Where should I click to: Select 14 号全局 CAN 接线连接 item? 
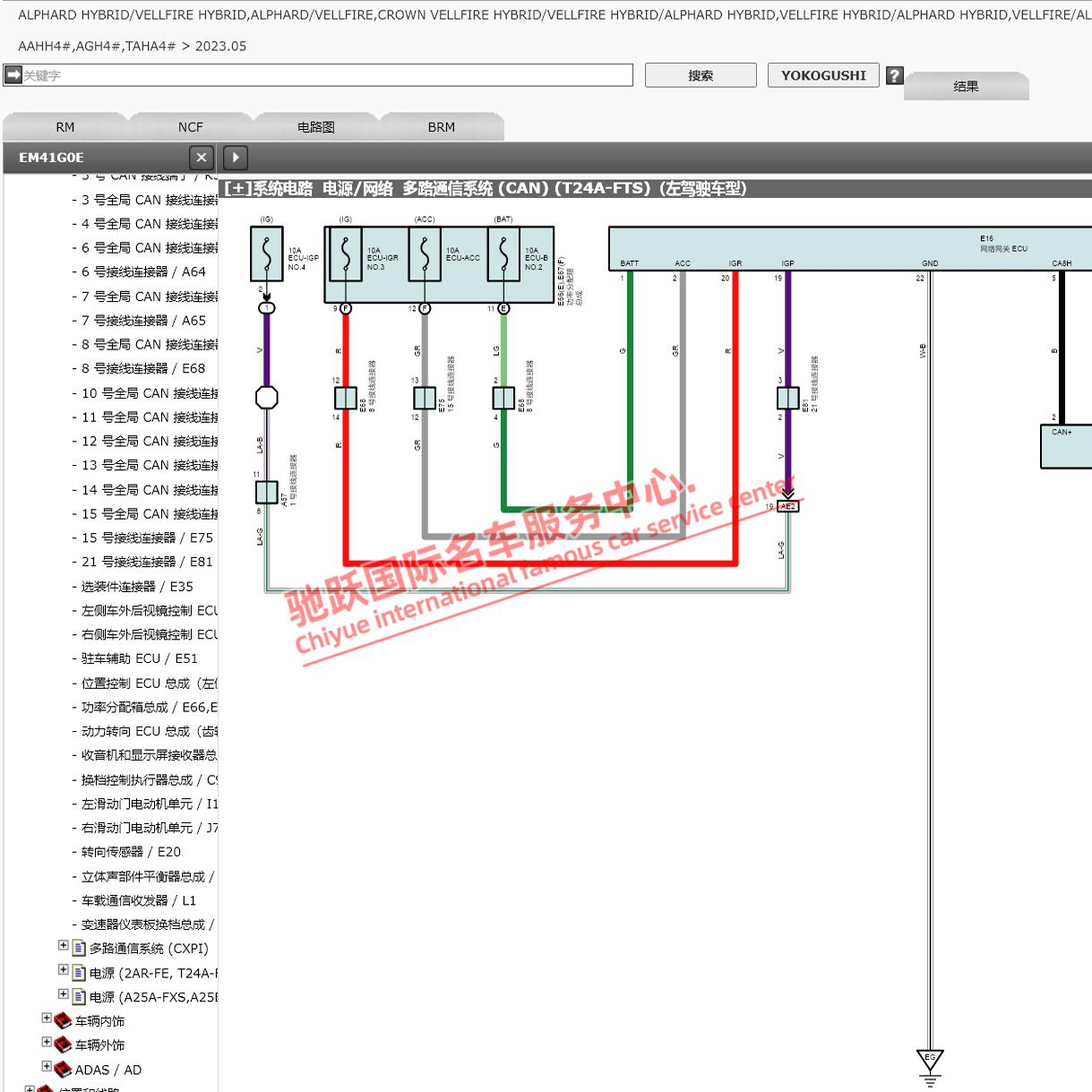tap(150, 490)
